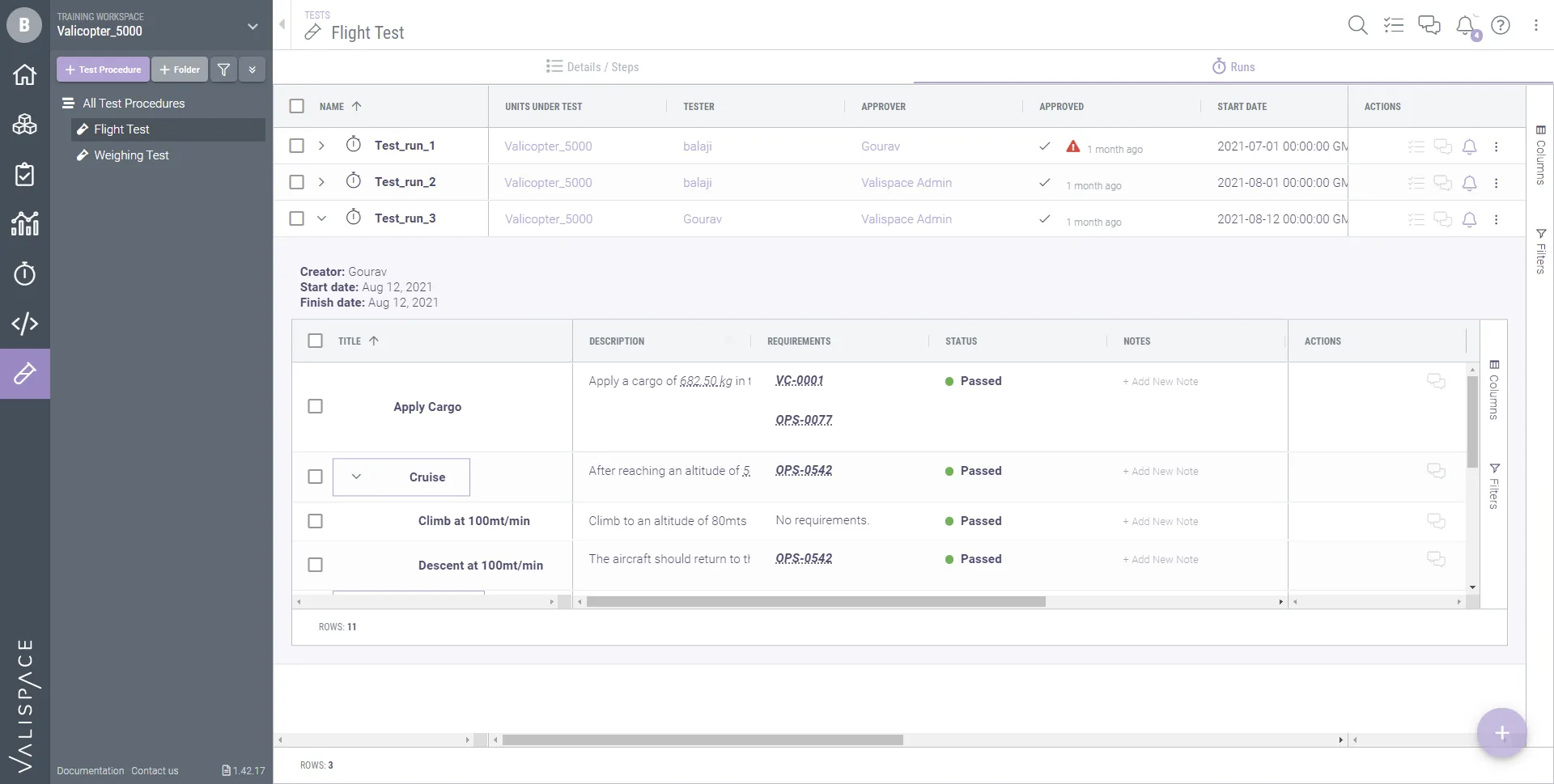Click the steps table horizontal scrollbar
This screenshot has height=784, width=1554.
click(816, 602)
